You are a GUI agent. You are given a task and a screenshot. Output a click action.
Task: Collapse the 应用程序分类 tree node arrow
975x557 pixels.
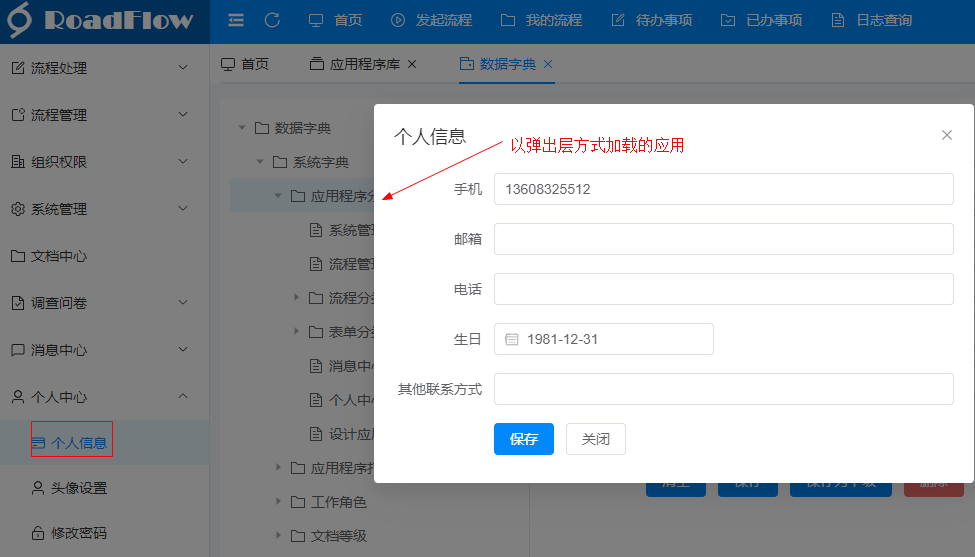tap(278, 196)
